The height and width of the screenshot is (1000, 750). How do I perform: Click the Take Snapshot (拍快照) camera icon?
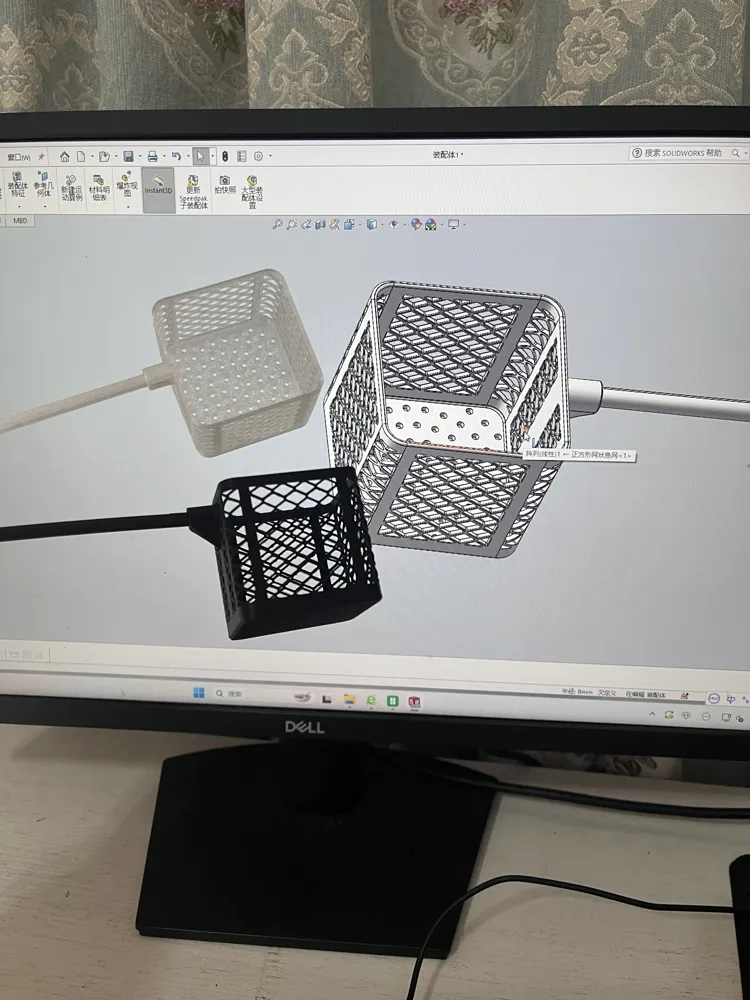[x=224, y=183]
